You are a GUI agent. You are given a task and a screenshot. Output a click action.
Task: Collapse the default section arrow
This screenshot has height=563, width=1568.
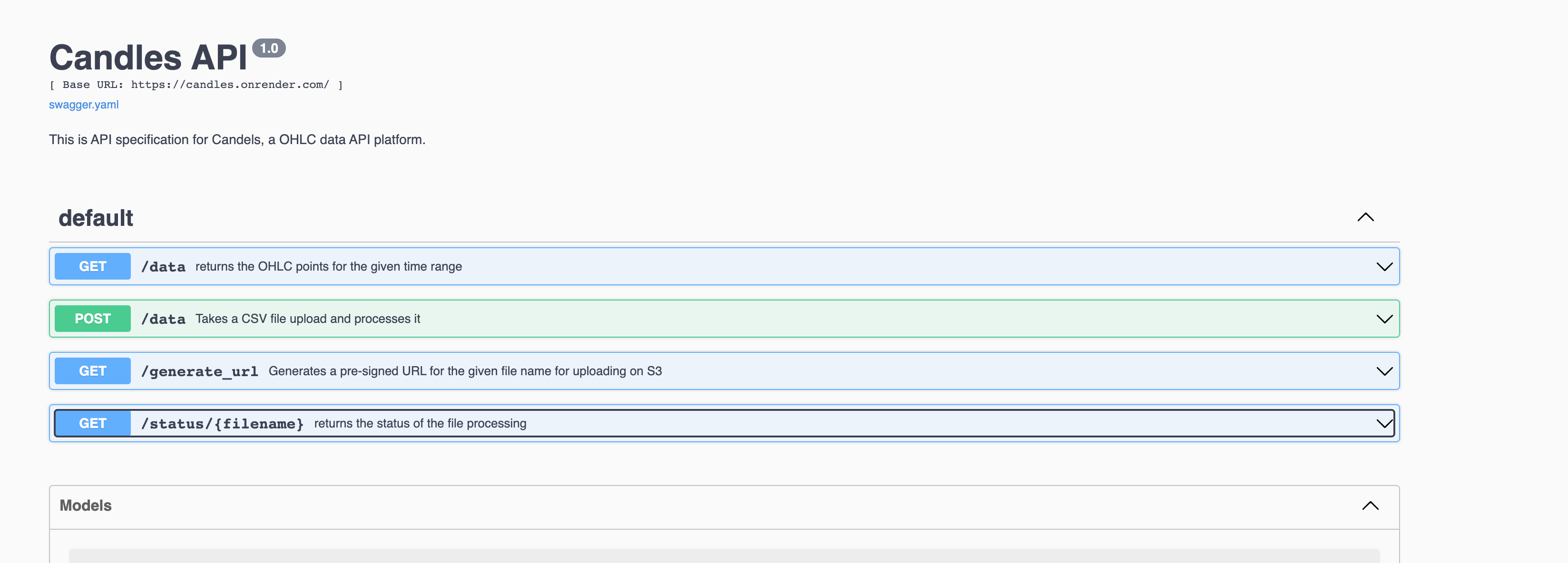click(1365, 217)
